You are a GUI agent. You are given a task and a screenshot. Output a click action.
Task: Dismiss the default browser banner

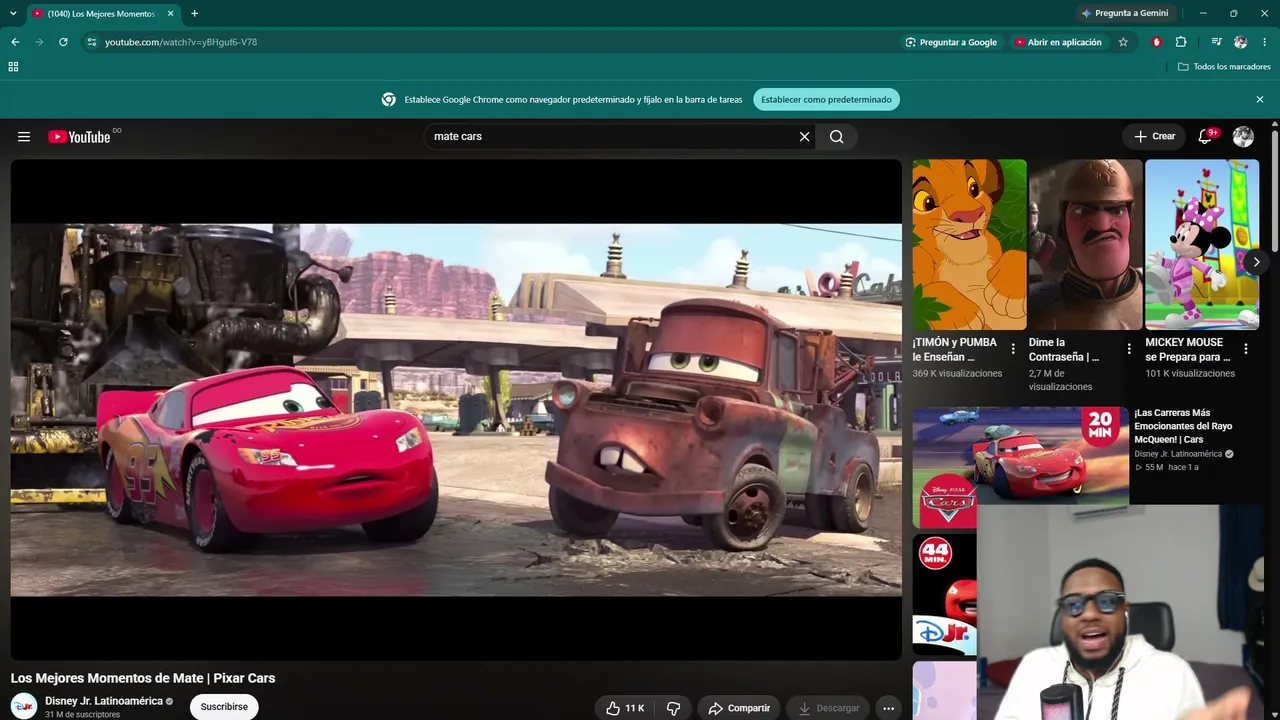1260,100
